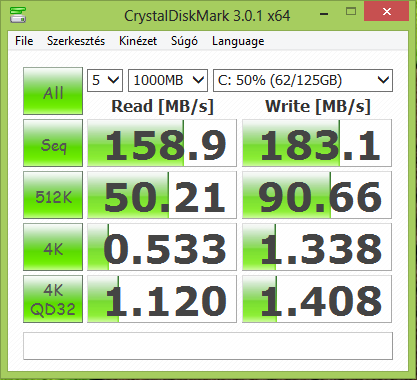This screenshot has width=417, height=380.
Task: Open the Súgó menu
Action: point(184,41)
